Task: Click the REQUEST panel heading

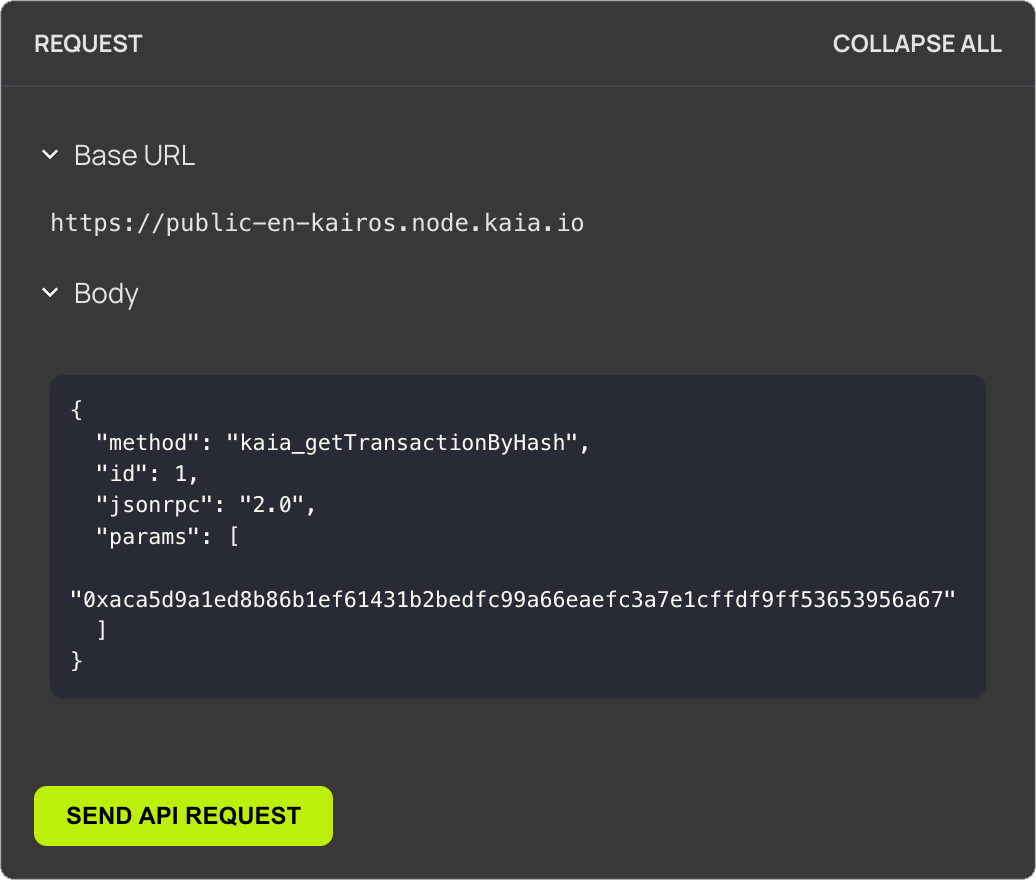Action: (x=88, y=44)
